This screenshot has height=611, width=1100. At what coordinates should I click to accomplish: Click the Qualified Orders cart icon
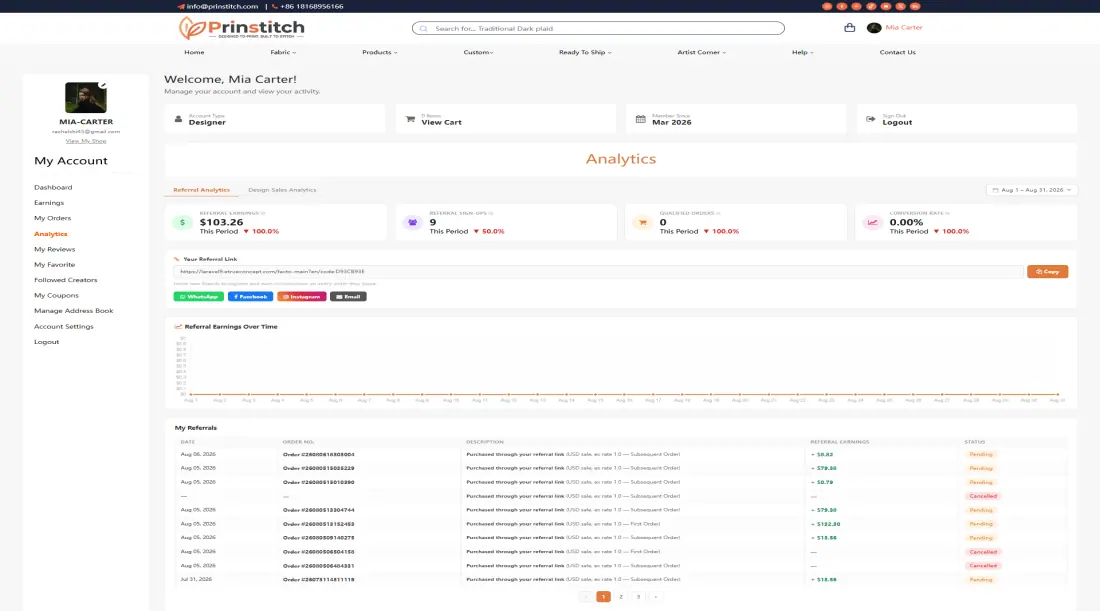coord(643,222)
